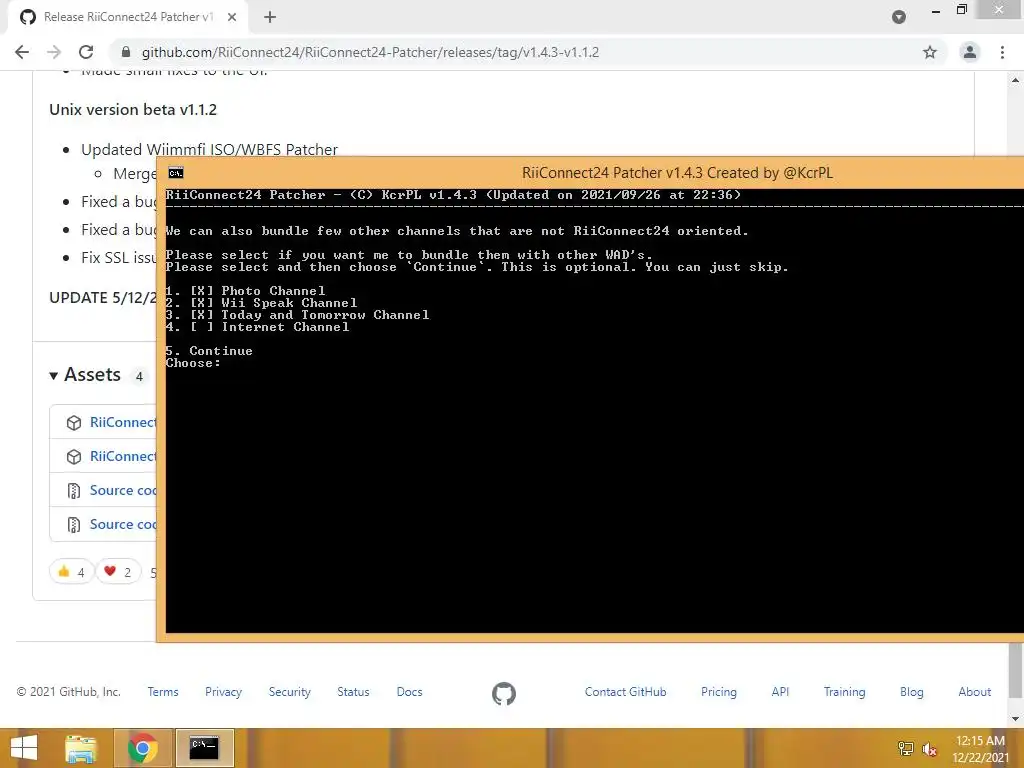Click the first RiiConnect asset package icon
The width and height of the screenshot is (1024, 768).
click(x=74, y=423)
